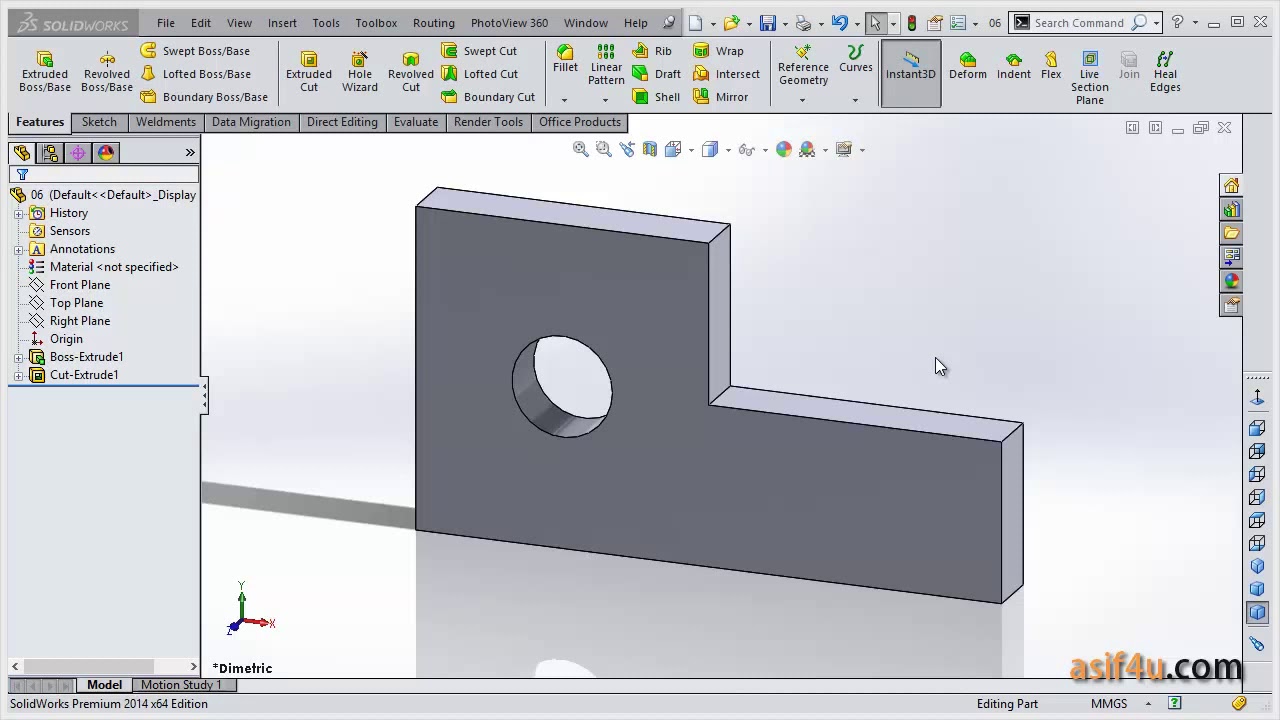The height and width of the screenshot is (720, 1280).
Task: Zoom to Fit in the view toolbar
Action: 580,149
